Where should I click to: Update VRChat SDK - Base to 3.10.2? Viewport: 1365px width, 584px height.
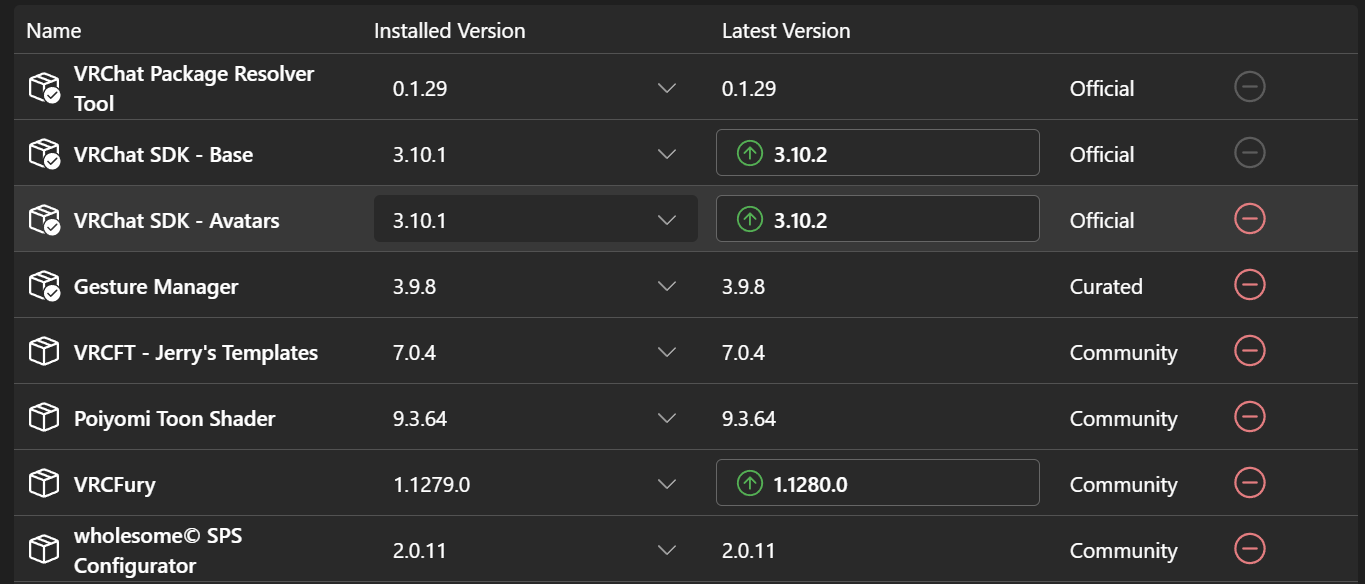coord(877,153)
